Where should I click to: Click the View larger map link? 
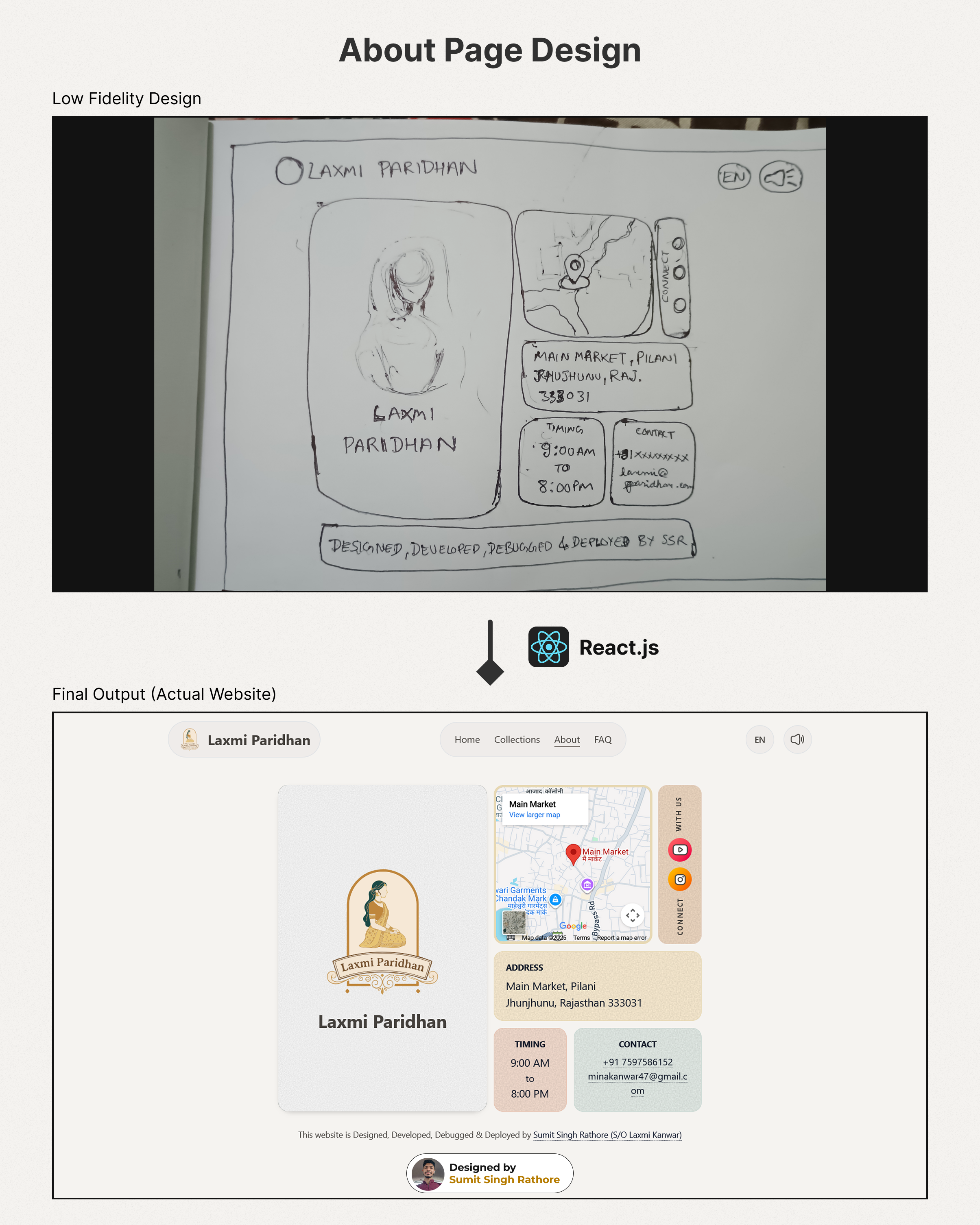tap(534, 815)
